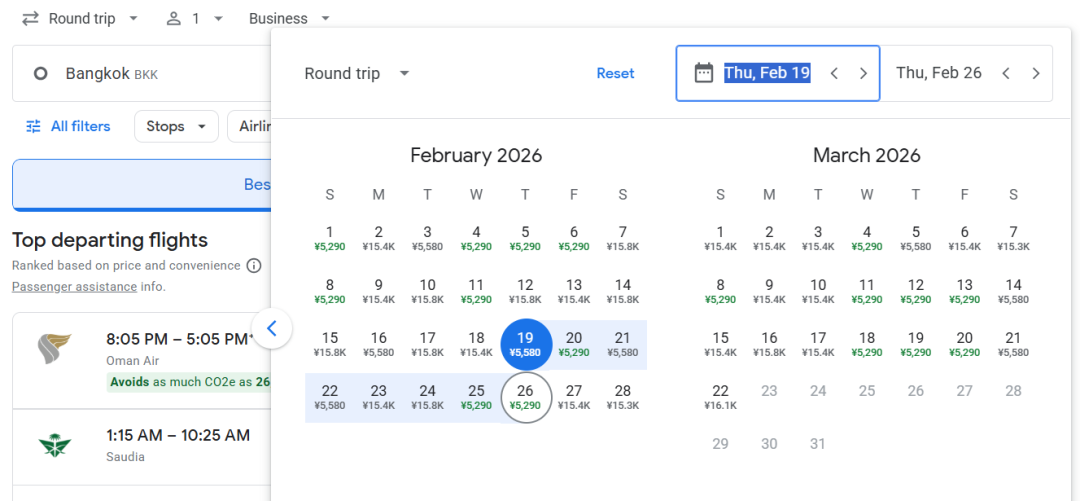Image resolution: width=1080 pixels, height=501 pixels.
Task: Open Round trip dropdown in calendar panel
Action: click(357, 73)
